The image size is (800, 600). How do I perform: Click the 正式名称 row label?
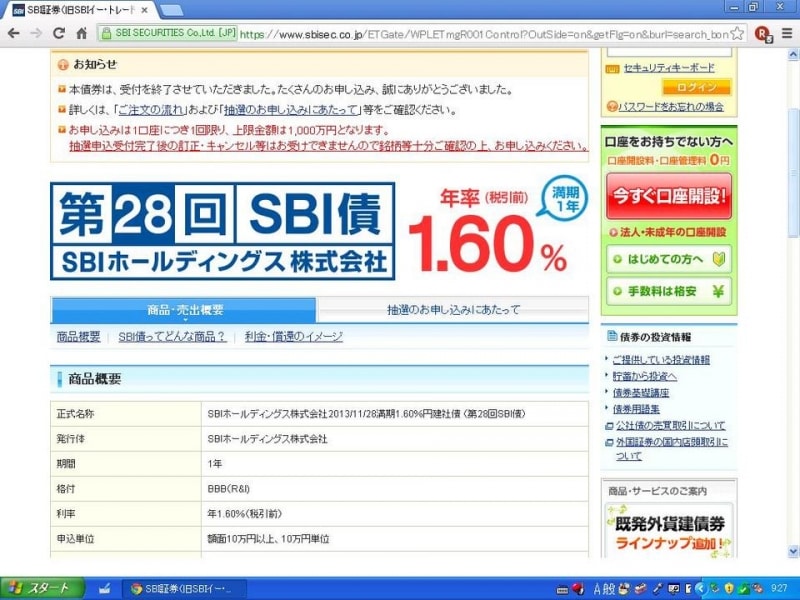pyautogui.click(x=76, y=414)
